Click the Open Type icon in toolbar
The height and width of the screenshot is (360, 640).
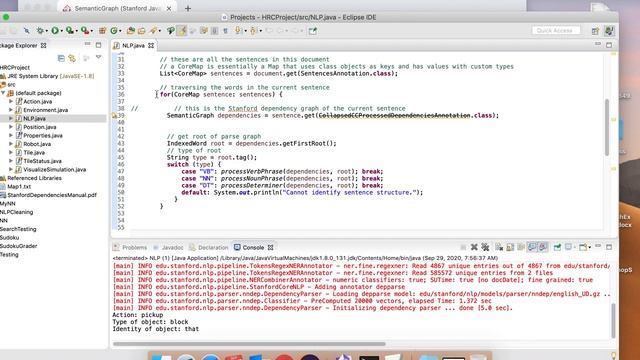(131, 31)
